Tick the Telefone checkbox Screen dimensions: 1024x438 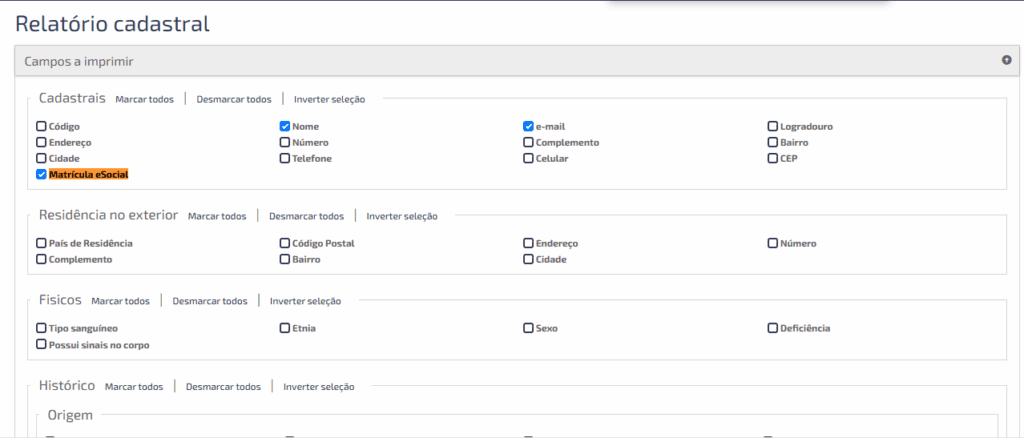[x=285, y=159]
